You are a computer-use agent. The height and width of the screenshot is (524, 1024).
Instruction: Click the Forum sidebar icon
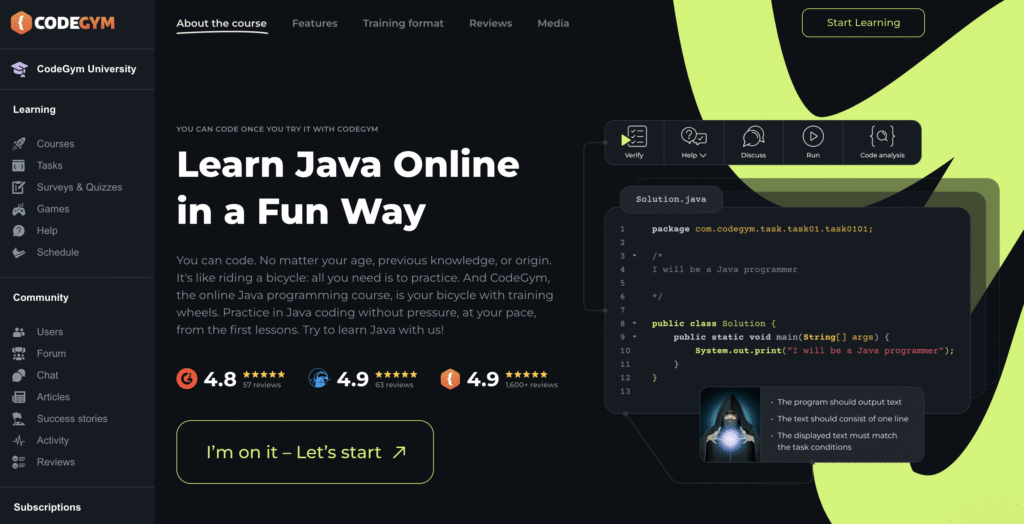(19, 353)
